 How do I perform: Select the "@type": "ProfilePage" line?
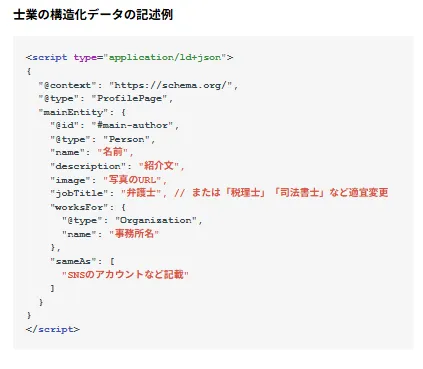click(106, 99)
